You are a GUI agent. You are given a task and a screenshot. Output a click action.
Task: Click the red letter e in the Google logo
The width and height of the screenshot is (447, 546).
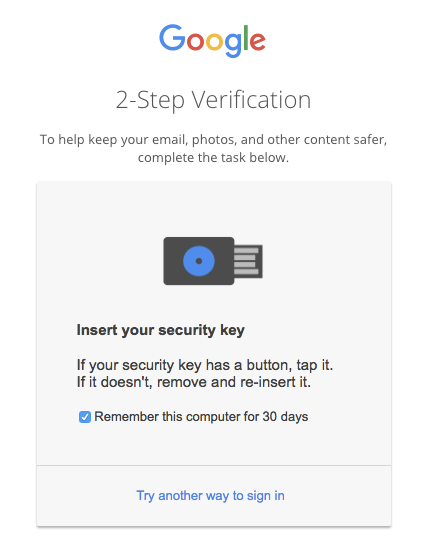pos(258,41)
